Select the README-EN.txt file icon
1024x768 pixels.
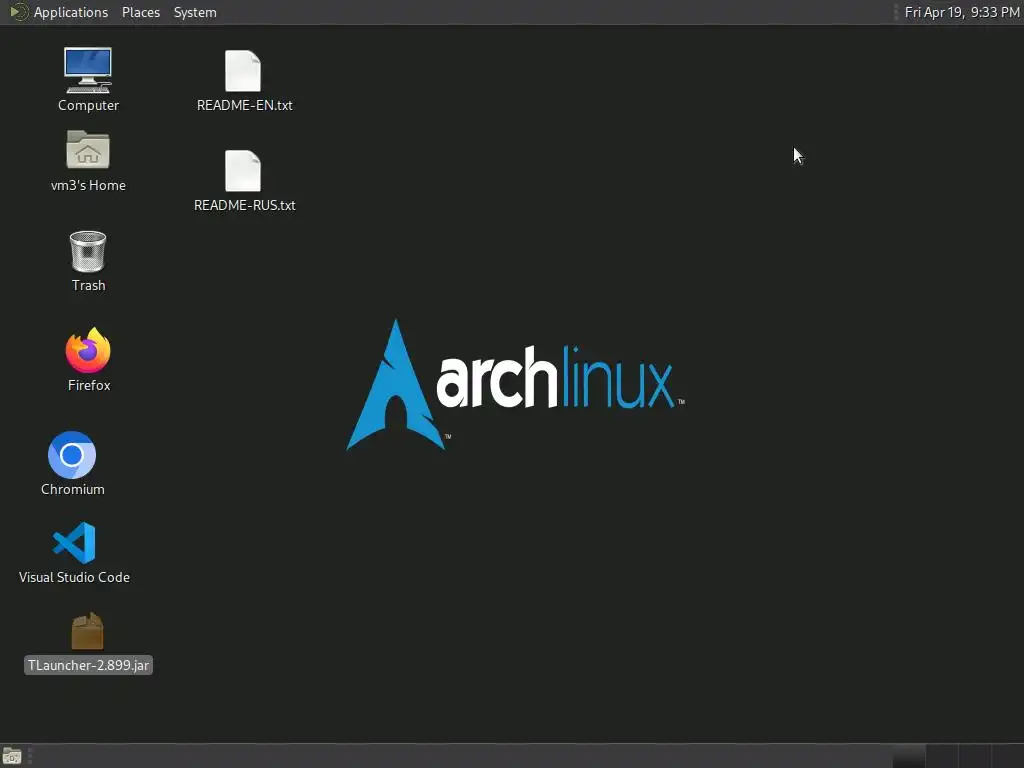click(x=243, y=71)
